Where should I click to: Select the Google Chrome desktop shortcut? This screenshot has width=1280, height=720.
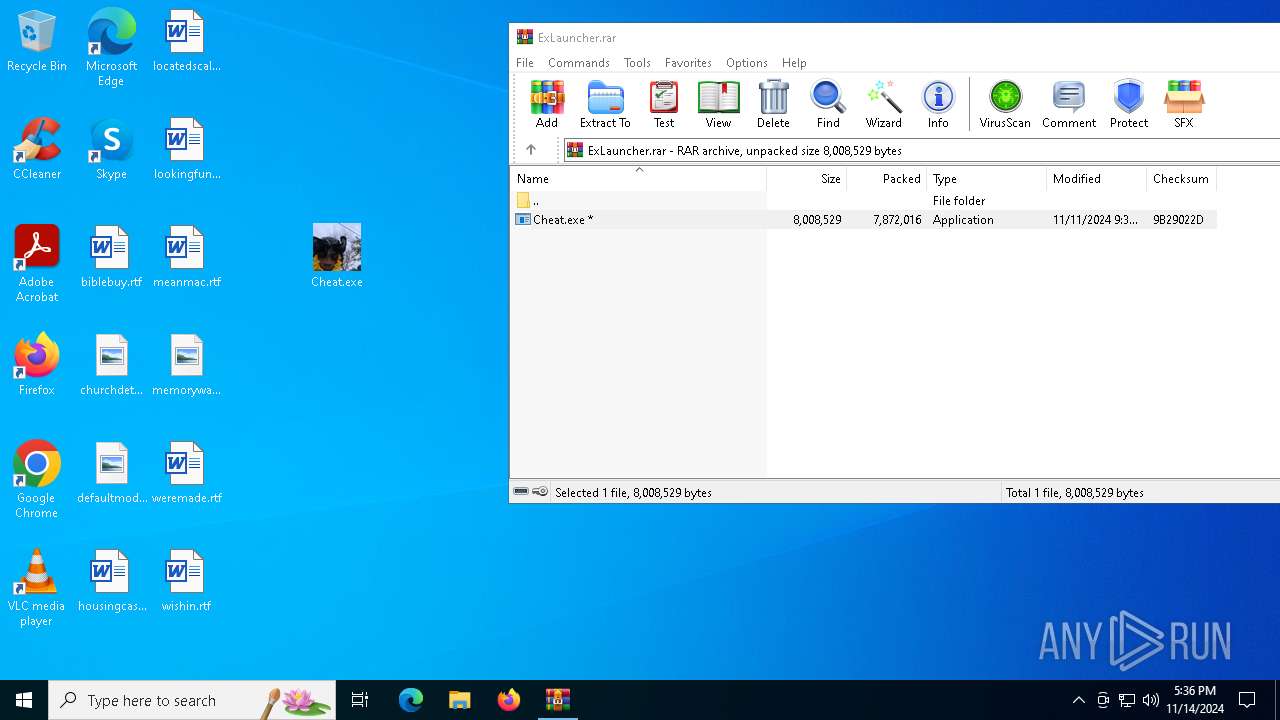point(37,480)
